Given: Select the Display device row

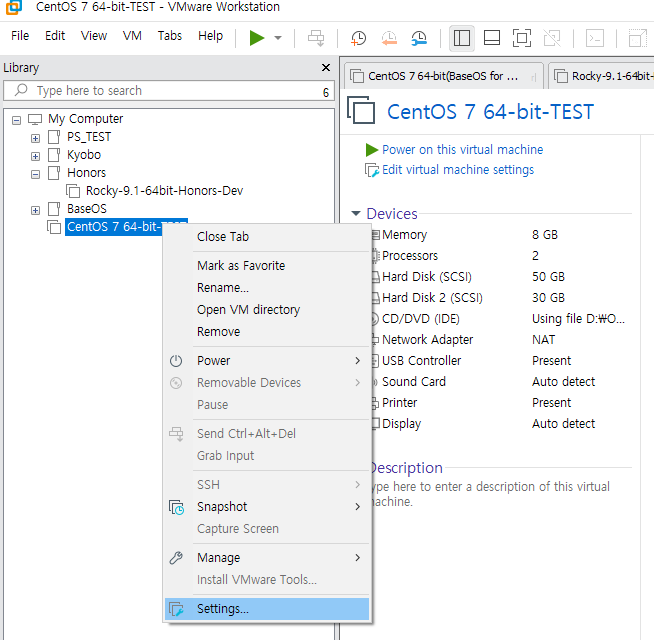Looking at the screenshot, I should [502, 424].
